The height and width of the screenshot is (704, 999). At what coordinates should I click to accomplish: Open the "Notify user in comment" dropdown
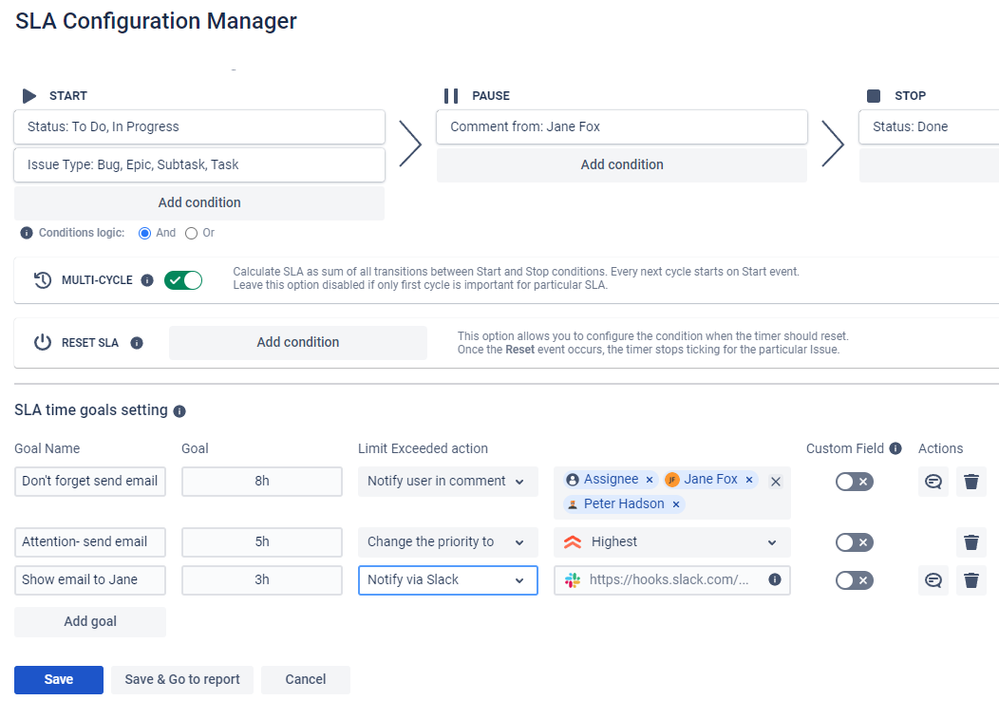(448, 482)
